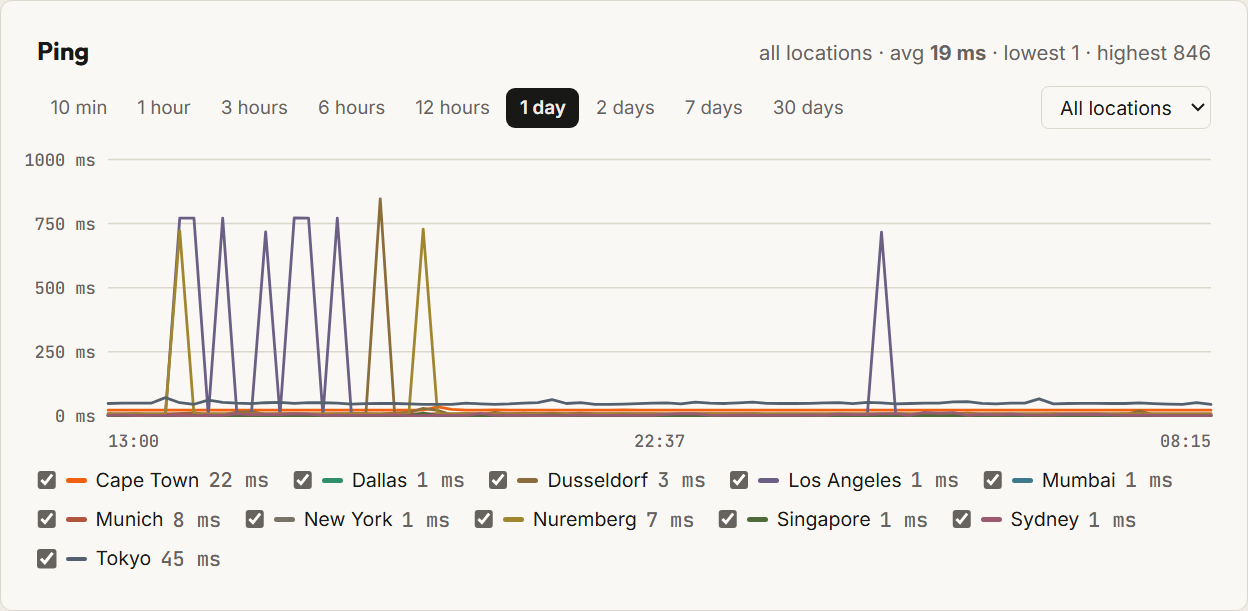Click the Mumbai legend label

pyautogui.click(x=1078, y=480)
